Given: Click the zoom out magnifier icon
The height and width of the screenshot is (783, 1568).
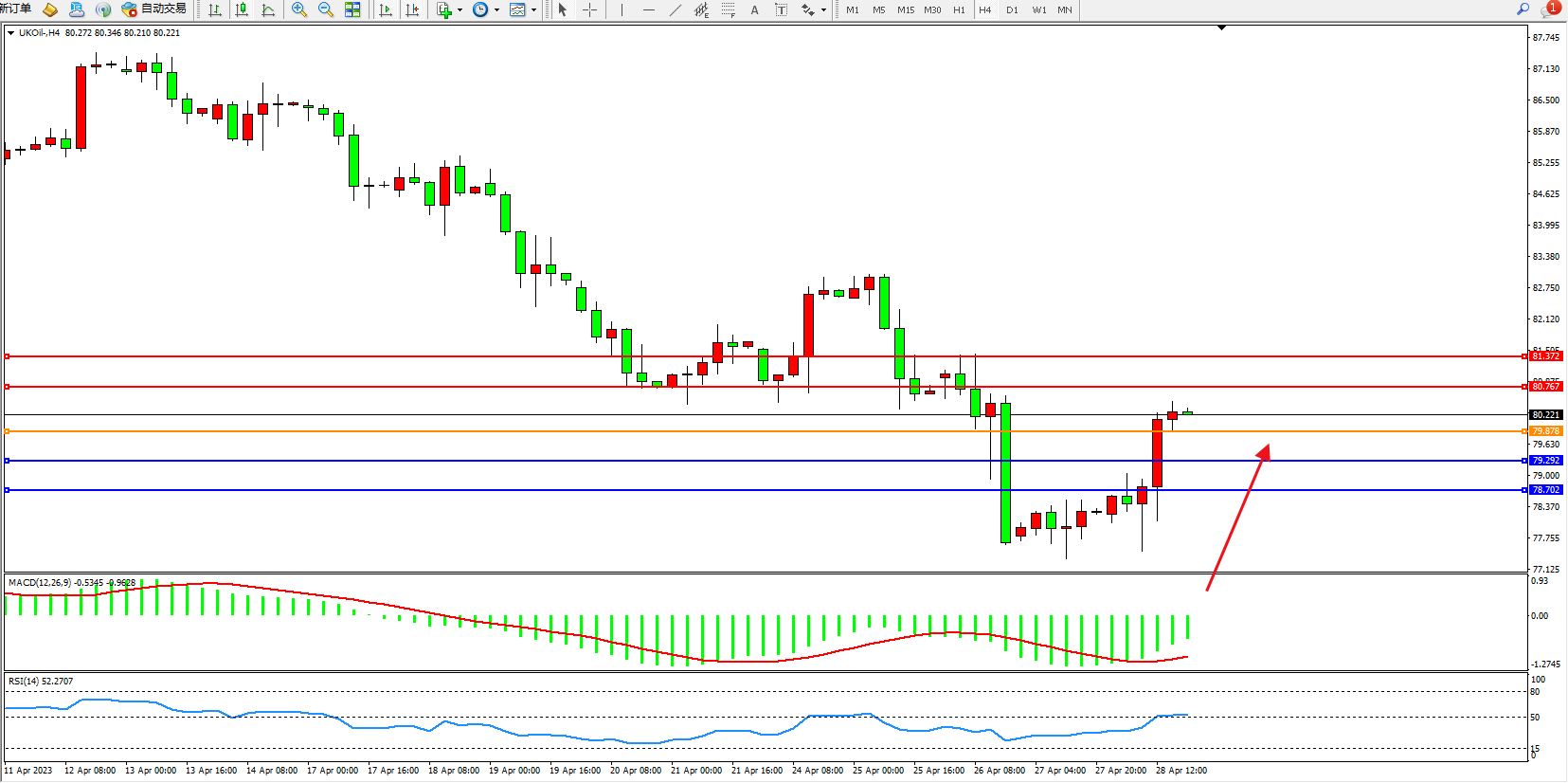Looking at the screenshot, I should coord(326,9).
